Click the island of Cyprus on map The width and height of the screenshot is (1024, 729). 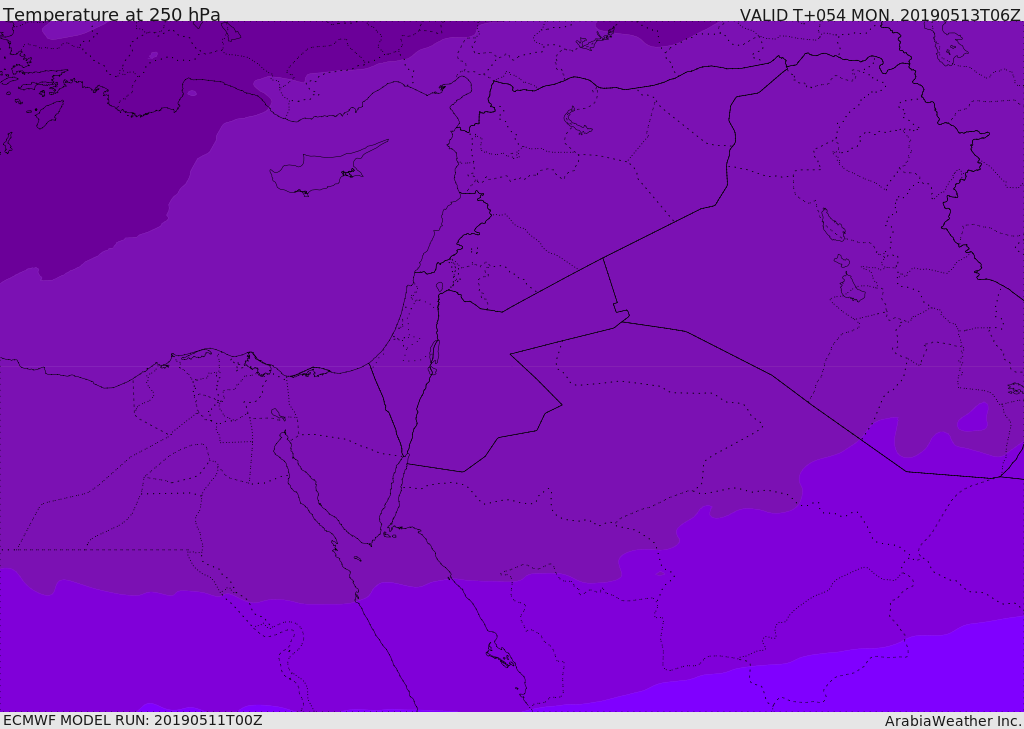(323, 170)
